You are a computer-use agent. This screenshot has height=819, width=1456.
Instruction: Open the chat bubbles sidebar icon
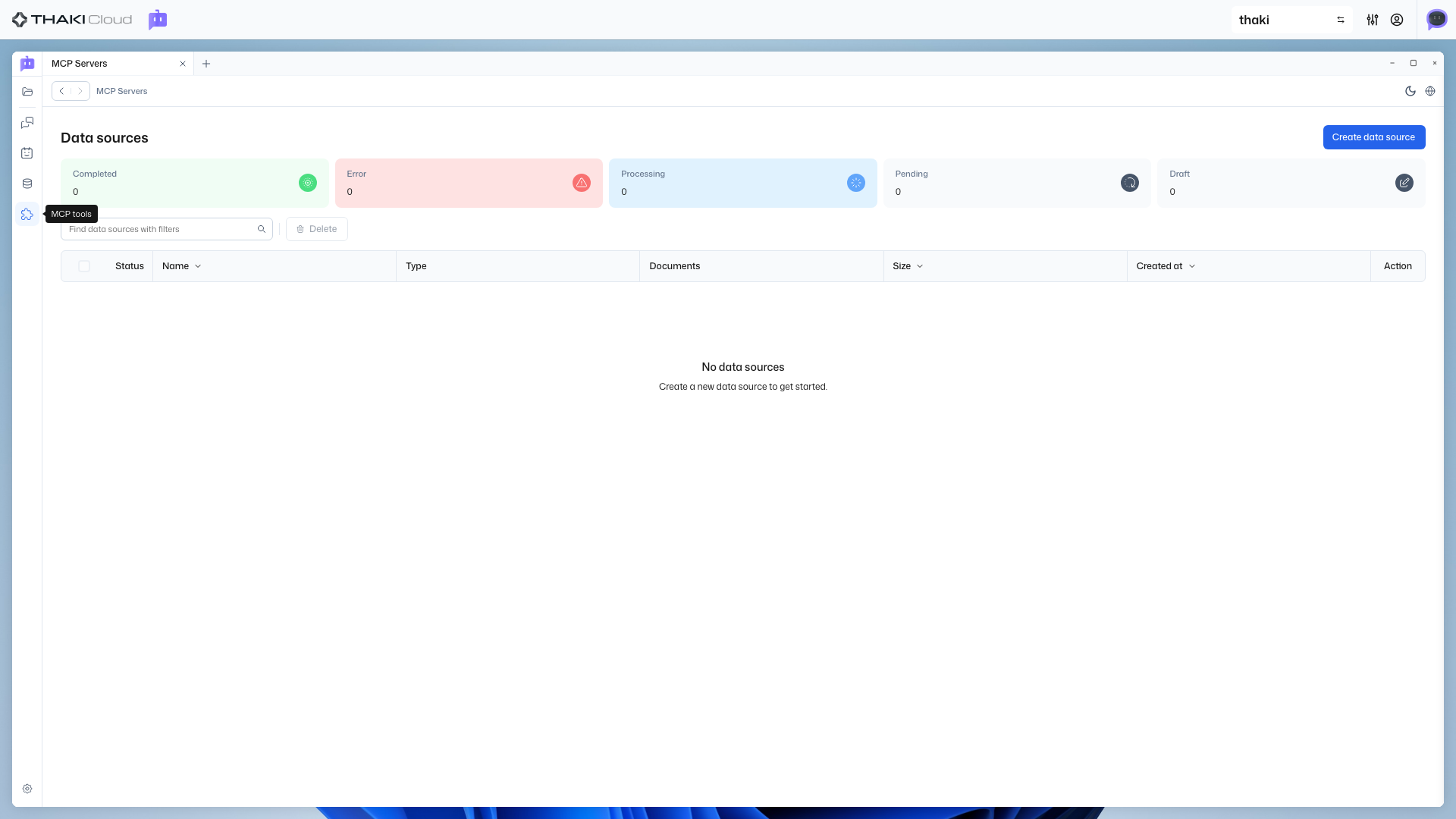27,122
